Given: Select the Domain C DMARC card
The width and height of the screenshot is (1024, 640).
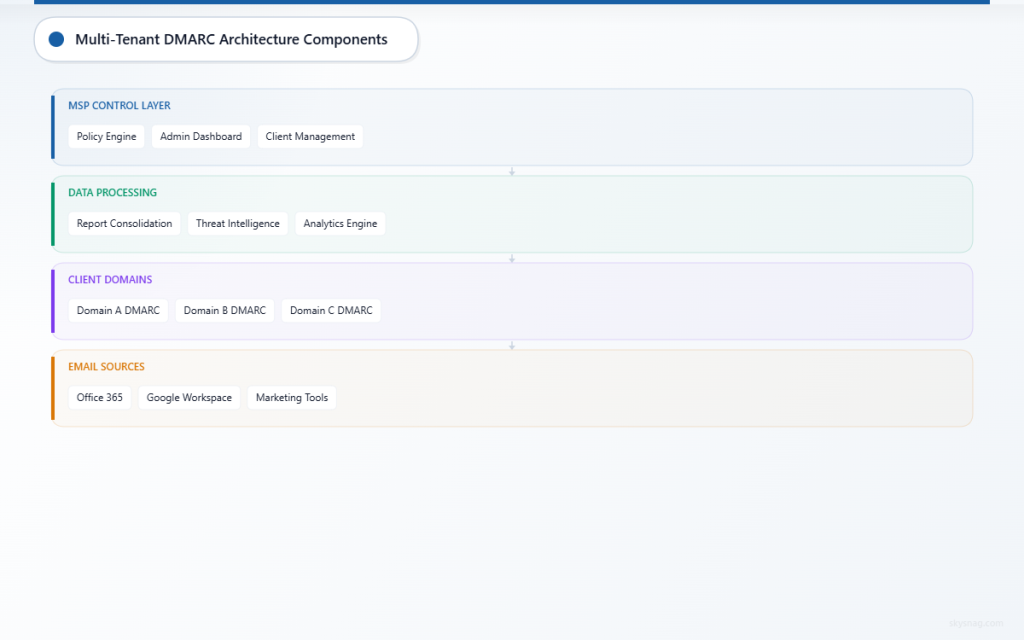Looking at the screenshot, I should (x=330, y=310).
